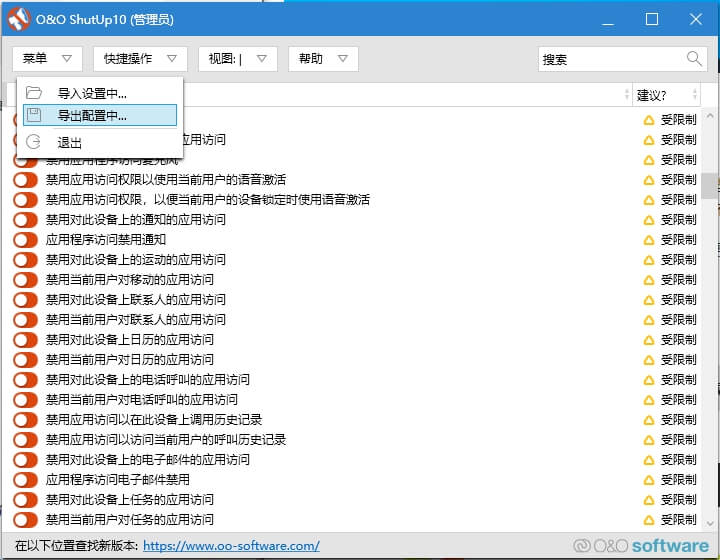
Task: Open the 视图 dropdown
Action: point(237,59)
